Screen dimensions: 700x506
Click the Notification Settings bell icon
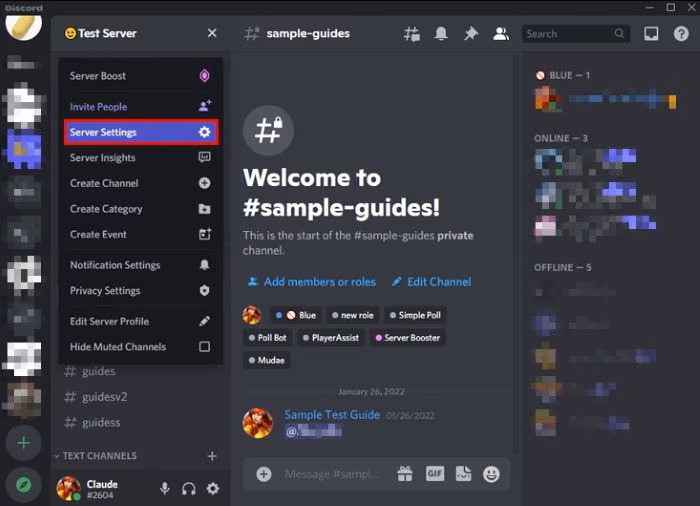(204, 265)
